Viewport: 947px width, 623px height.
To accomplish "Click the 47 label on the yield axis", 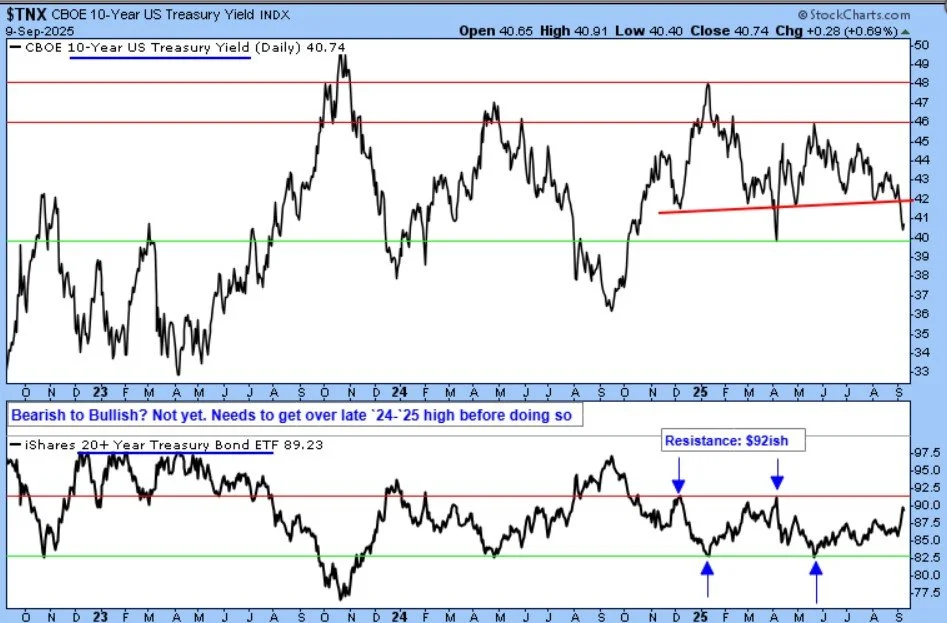I will 921,103.
